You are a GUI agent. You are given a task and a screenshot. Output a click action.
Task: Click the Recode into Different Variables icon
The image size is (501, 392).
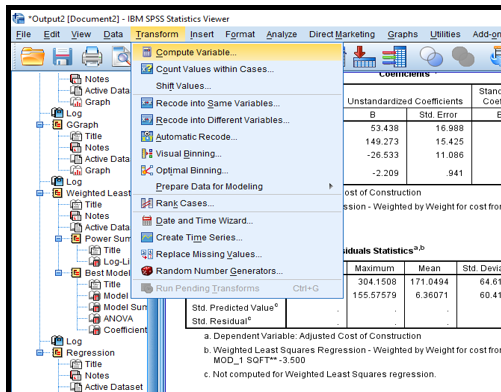point(147,120)
